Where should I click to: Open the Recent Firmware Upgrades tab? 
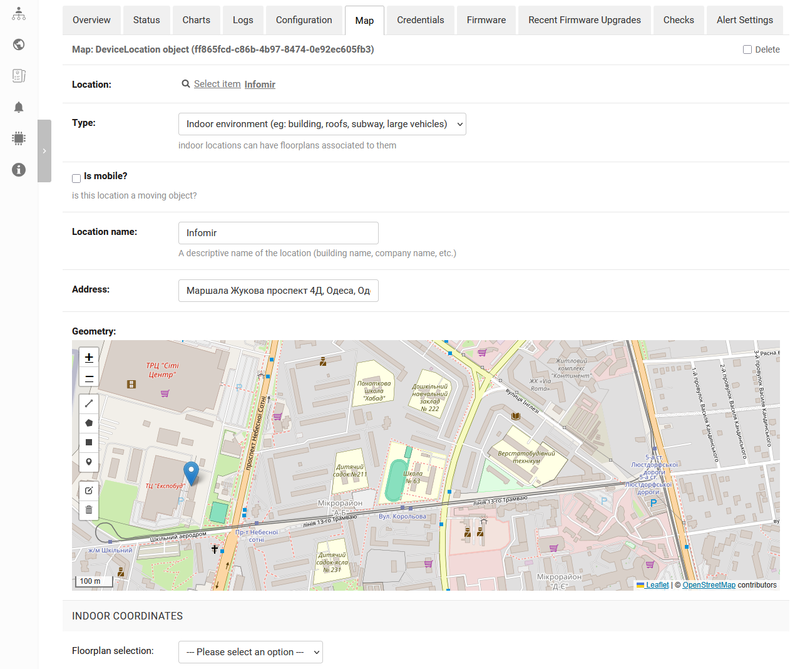(x=584, y=20)
